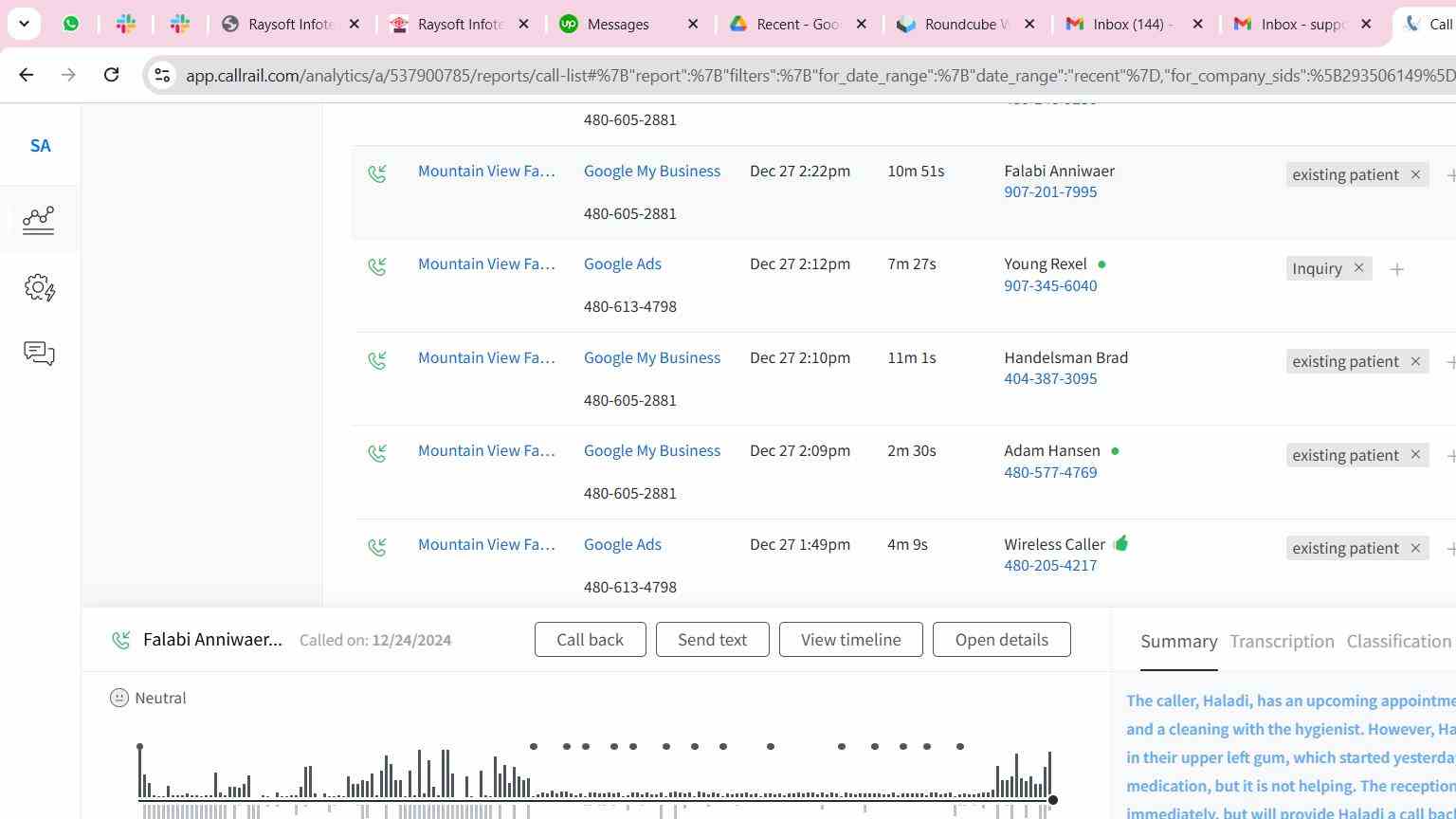Click the inbound call icon beside Falabi Anniwaer player
1456x819 pixels.
(120, 641)
